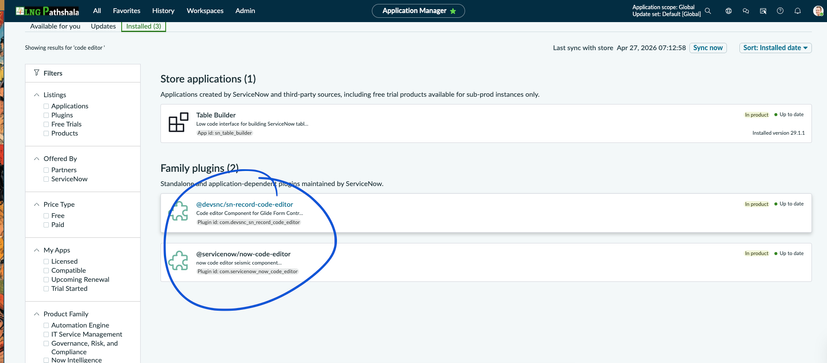
Task: Check the Plugins listing filter
Action: 46,115
